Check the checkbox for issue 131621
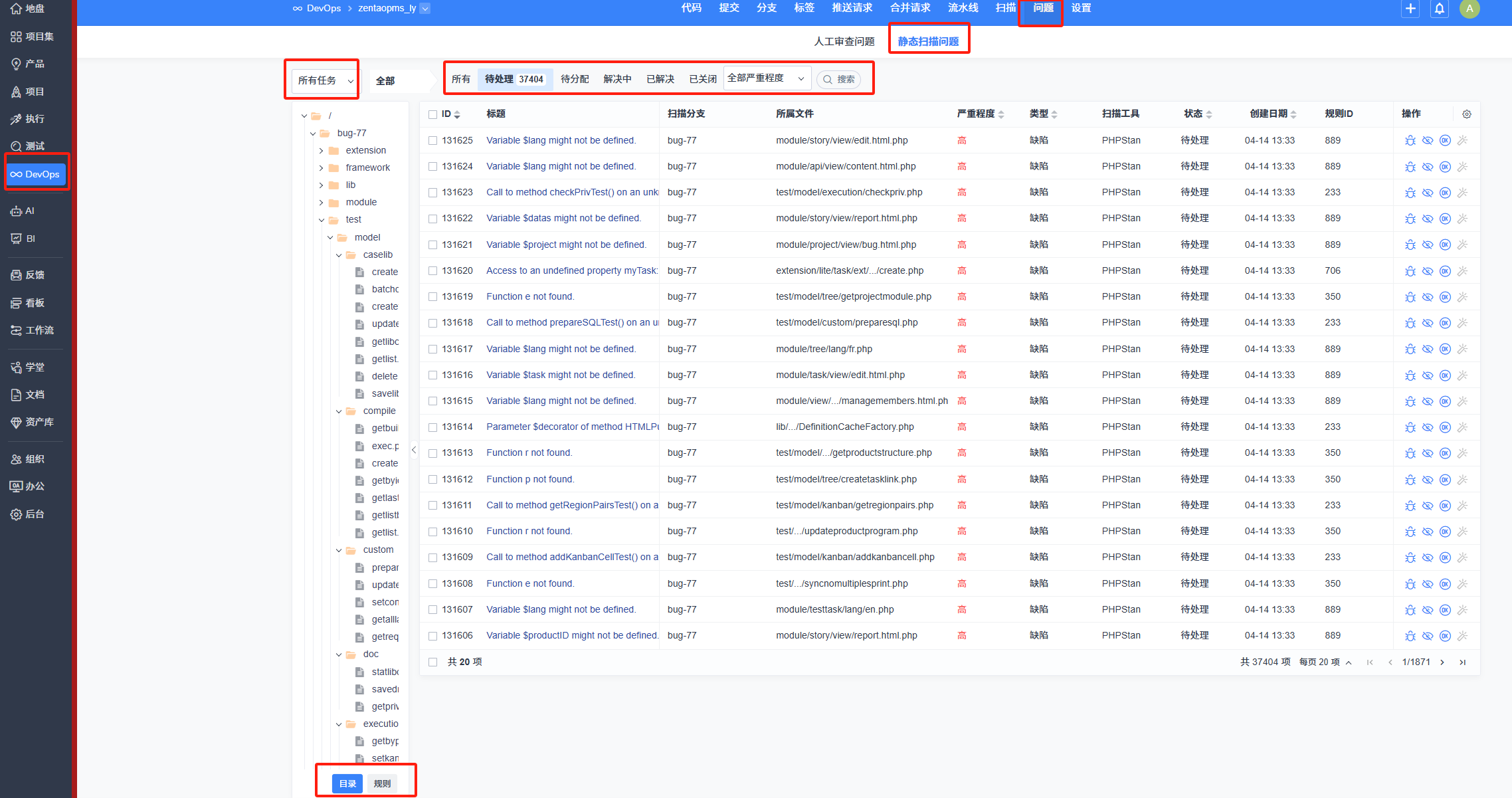The width and height of the screenshot is (1512, 798). pos(433,245)
